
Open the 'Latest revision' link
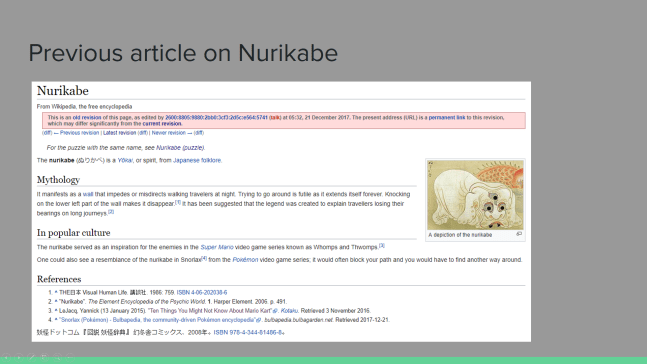click(x=120, y=133)
